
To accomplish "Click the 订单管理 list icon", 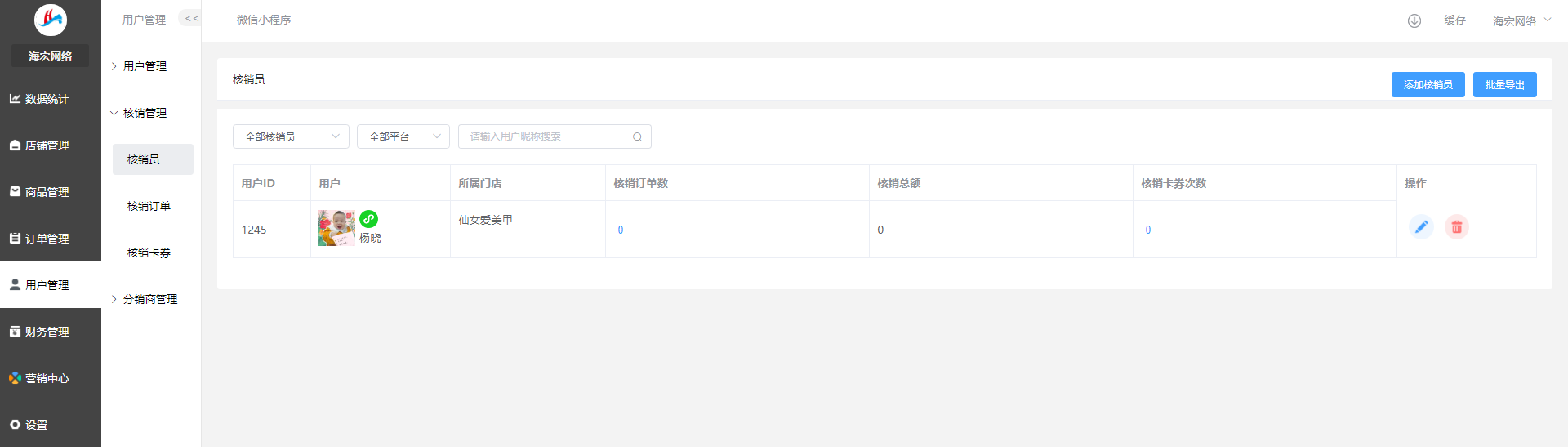I will click(x=15, y=238).
